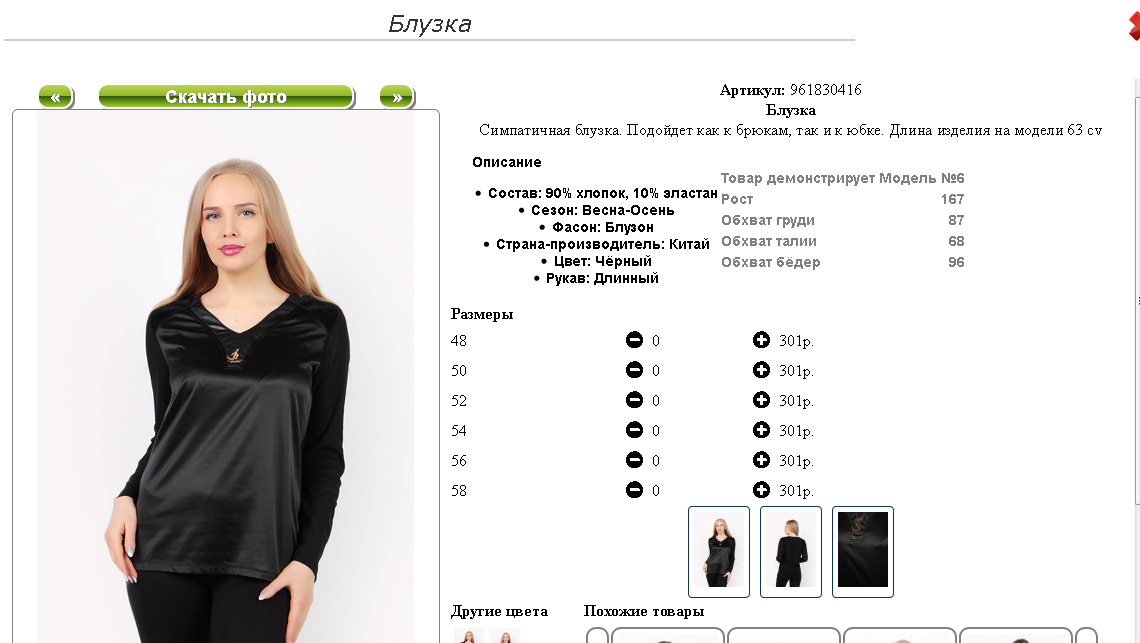
Task: Select fabric close-up thumbnail
Action: [863, 551]
